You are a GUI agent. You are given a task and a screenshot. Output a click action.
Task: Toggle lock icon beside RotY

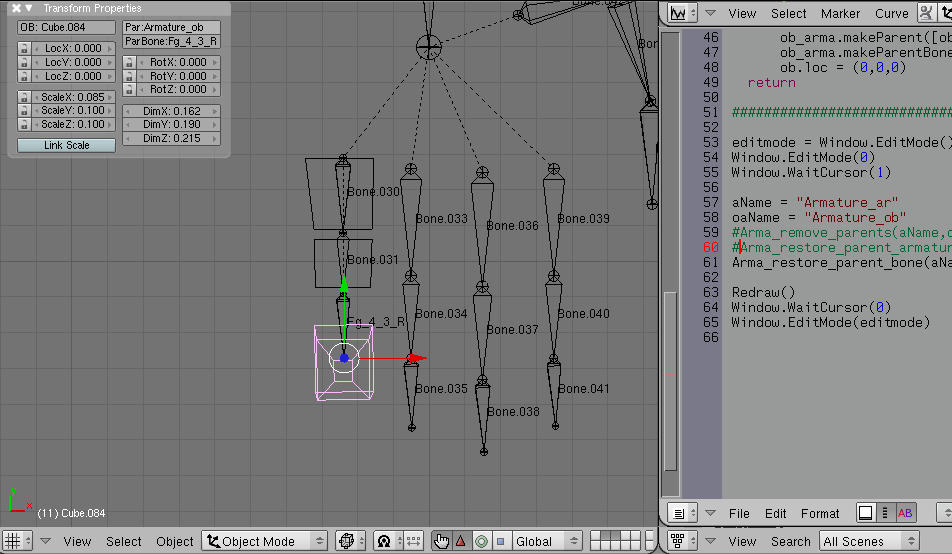[129, 76]
